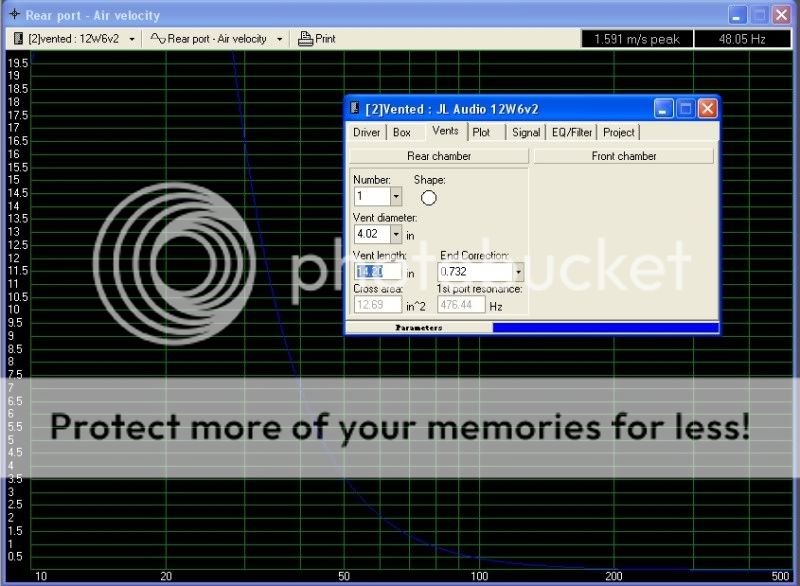The height and width of the screenshot is (586, 800).
Task: Expand the Rear port - Air velocity graph dropdown
Action: pos(278,39)
